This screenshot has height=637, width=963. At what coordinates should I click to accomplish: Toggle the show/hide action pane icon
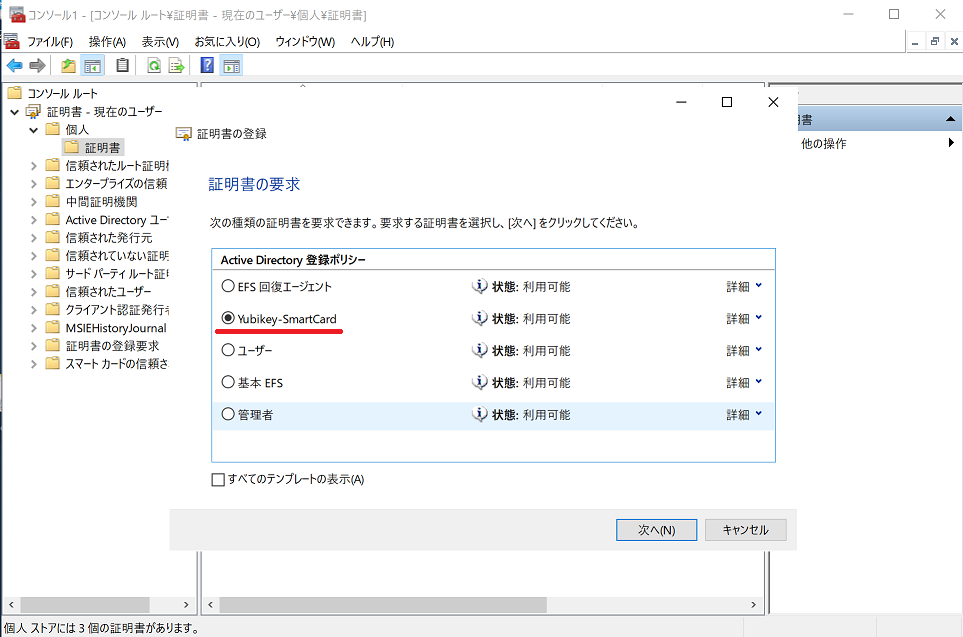pos(231,66)
